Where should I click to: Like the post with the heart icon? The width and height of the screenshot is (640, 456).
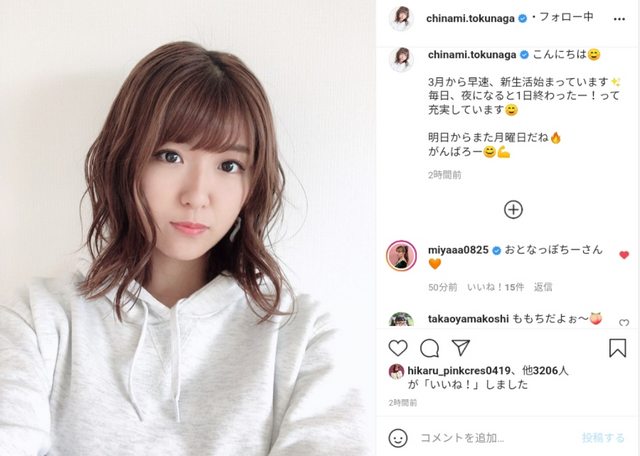click(398, 348)
